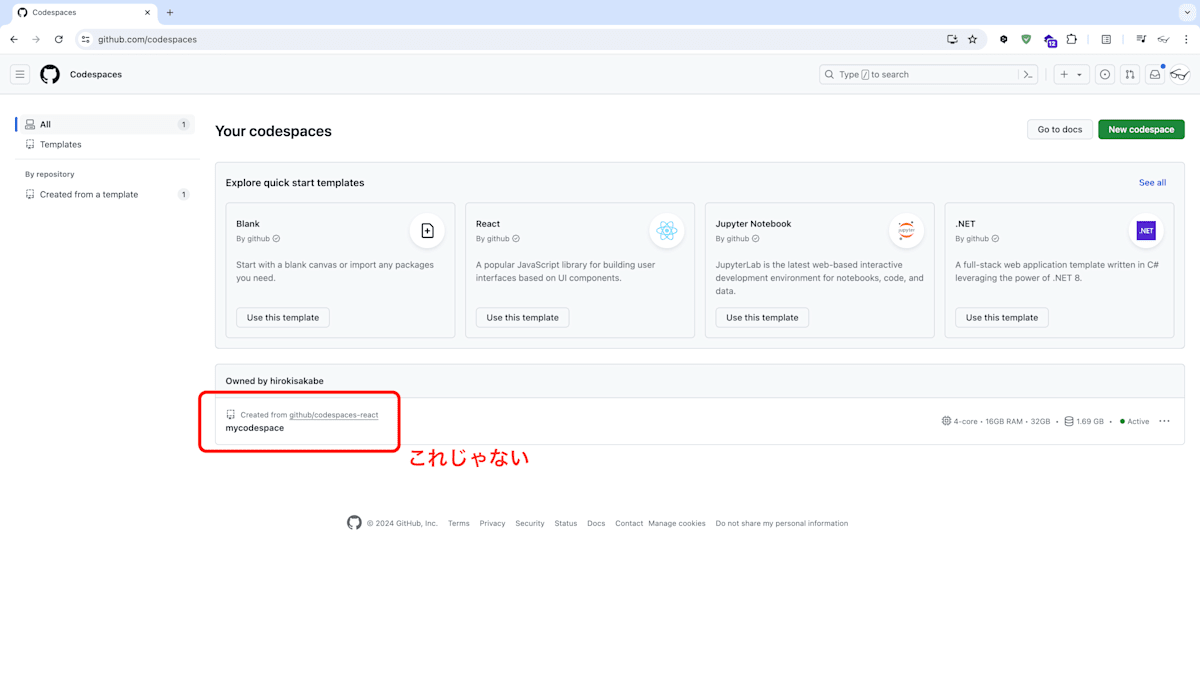
Task: Click the See all templates link
Action: coord(1152,182)
